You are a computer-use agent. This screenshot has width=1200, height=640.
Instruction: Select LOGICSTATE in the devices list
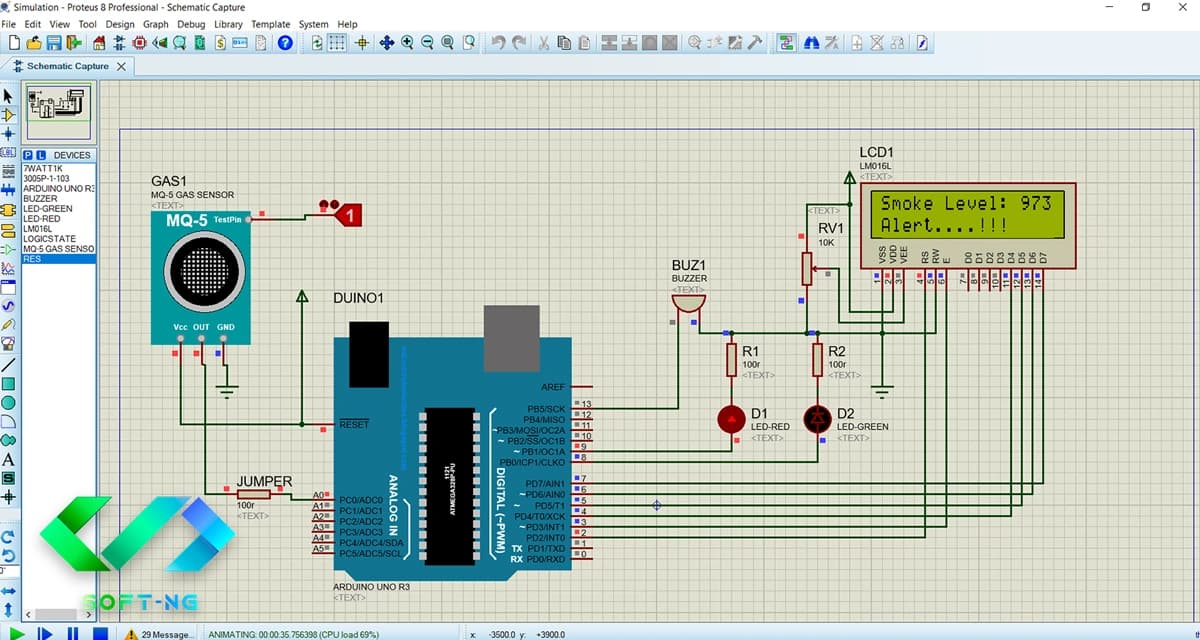point(58,238)
